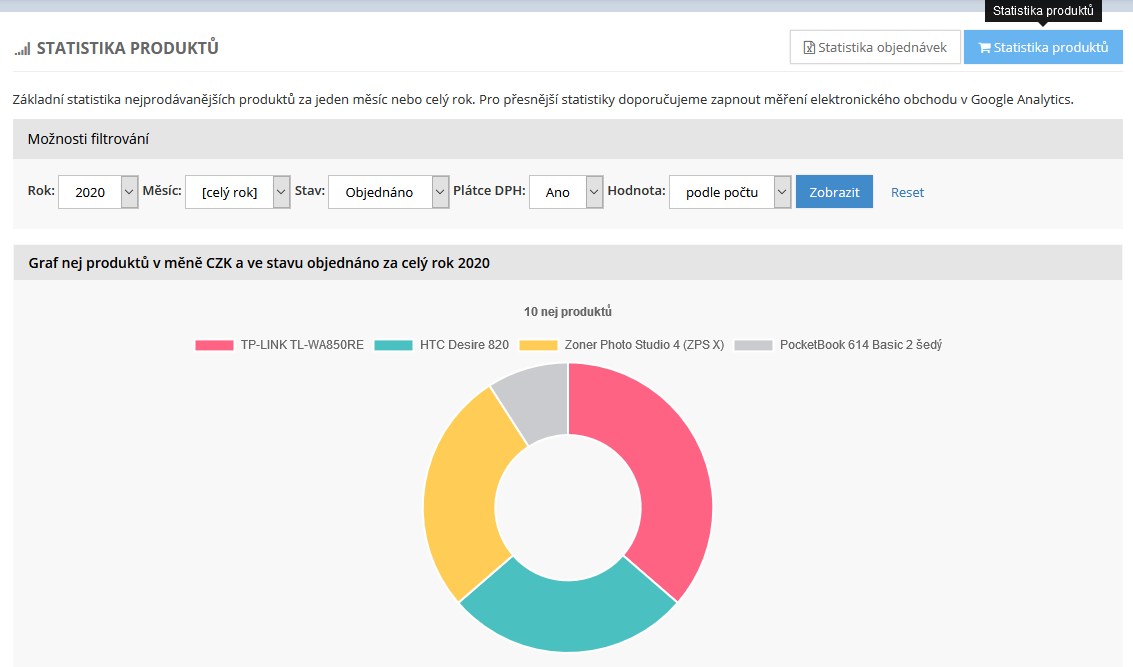Click the HTC Desire 820 legend label text
This screenshot has height=667, width=1133.
click(x=465, y=345)
